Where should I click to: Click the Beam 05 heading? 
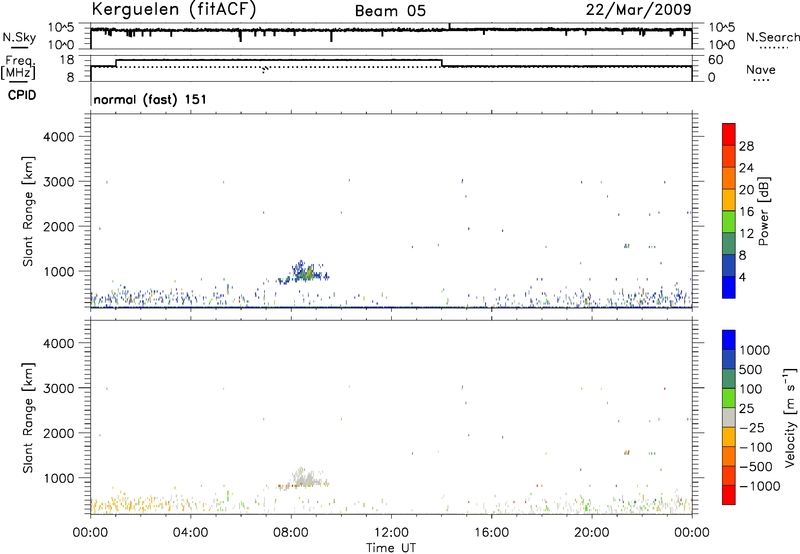coord(390,11)
